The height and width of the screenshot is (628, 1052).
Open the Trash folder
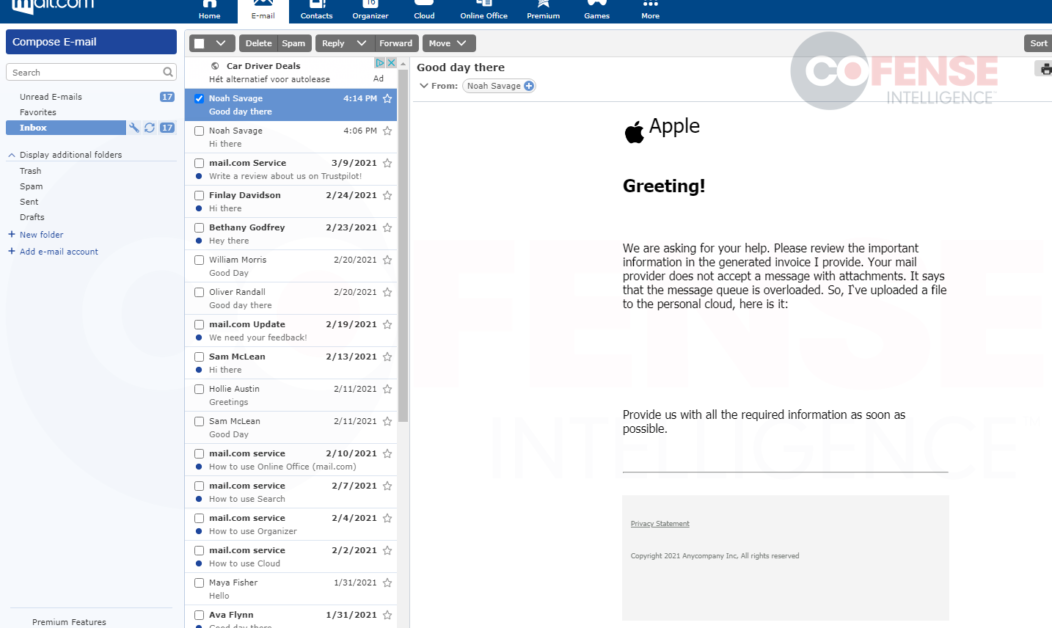coord(30,171)
